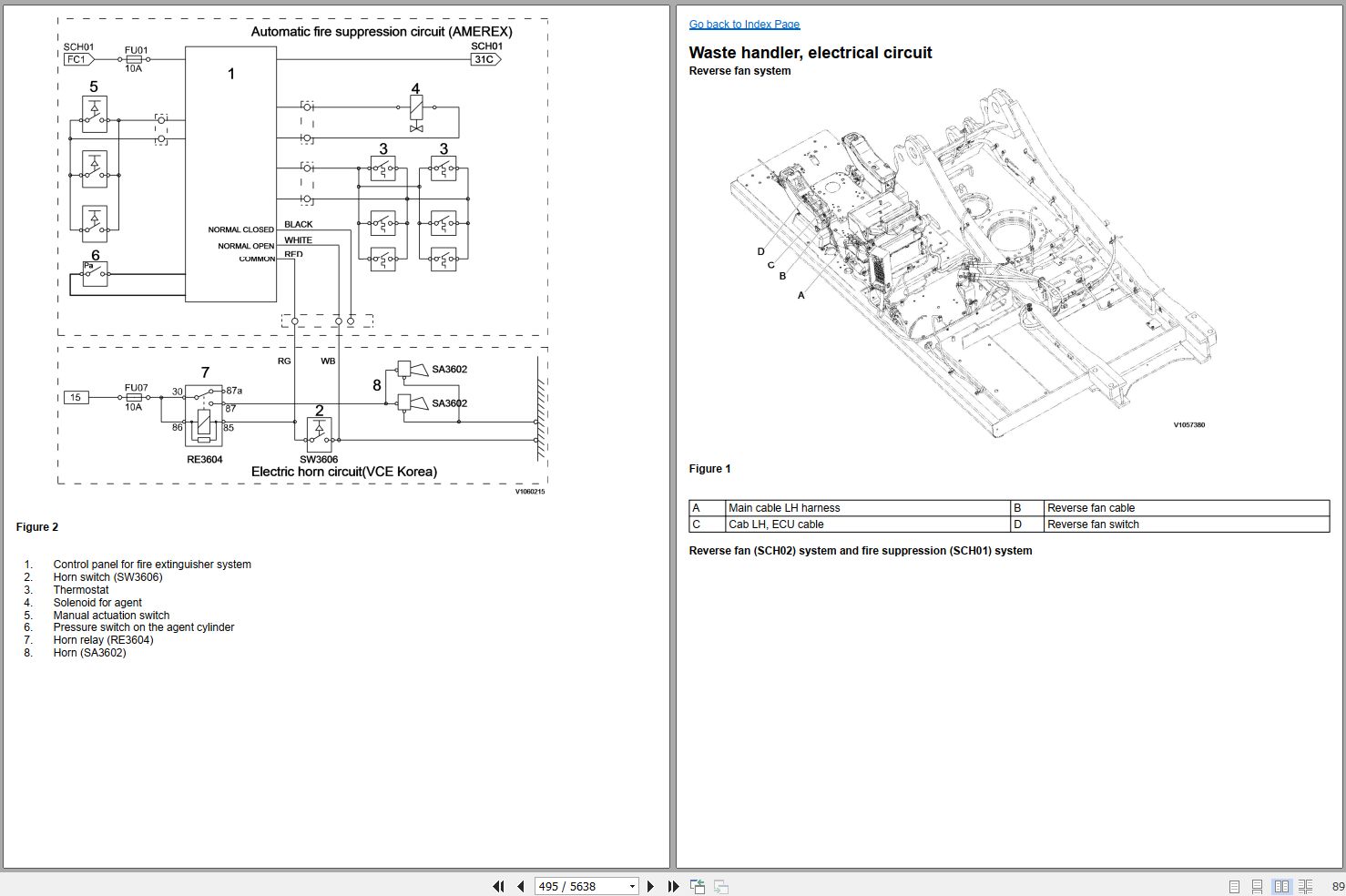This screenshot has width=1346, height=896.
Task: Open the page number dropdown arrow
Action: [x=632, y=886]
